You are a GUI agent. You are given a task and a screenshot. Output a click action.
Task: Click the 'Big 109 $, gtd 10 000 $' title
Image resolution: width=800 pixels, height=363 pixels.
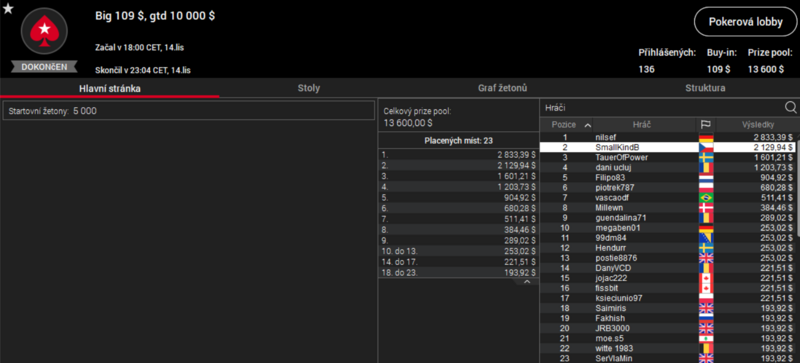pos(155,16)
